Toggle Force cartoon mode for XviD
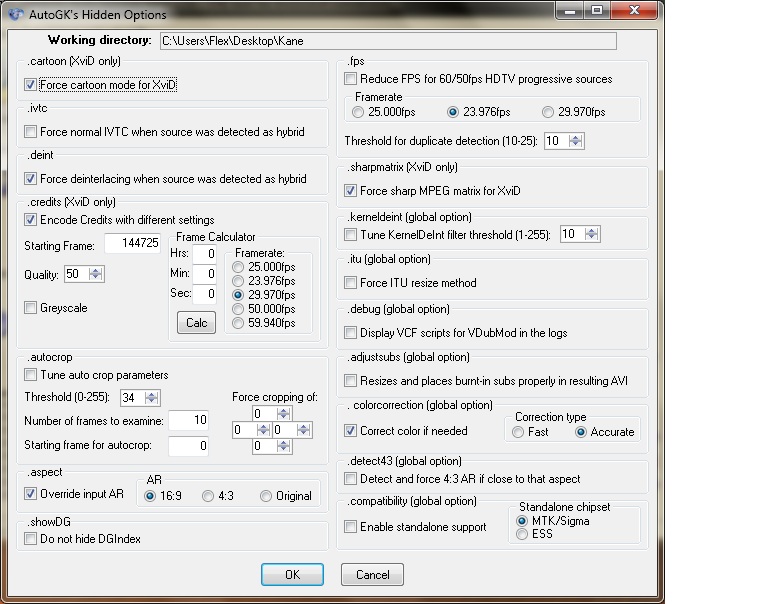 30,85
